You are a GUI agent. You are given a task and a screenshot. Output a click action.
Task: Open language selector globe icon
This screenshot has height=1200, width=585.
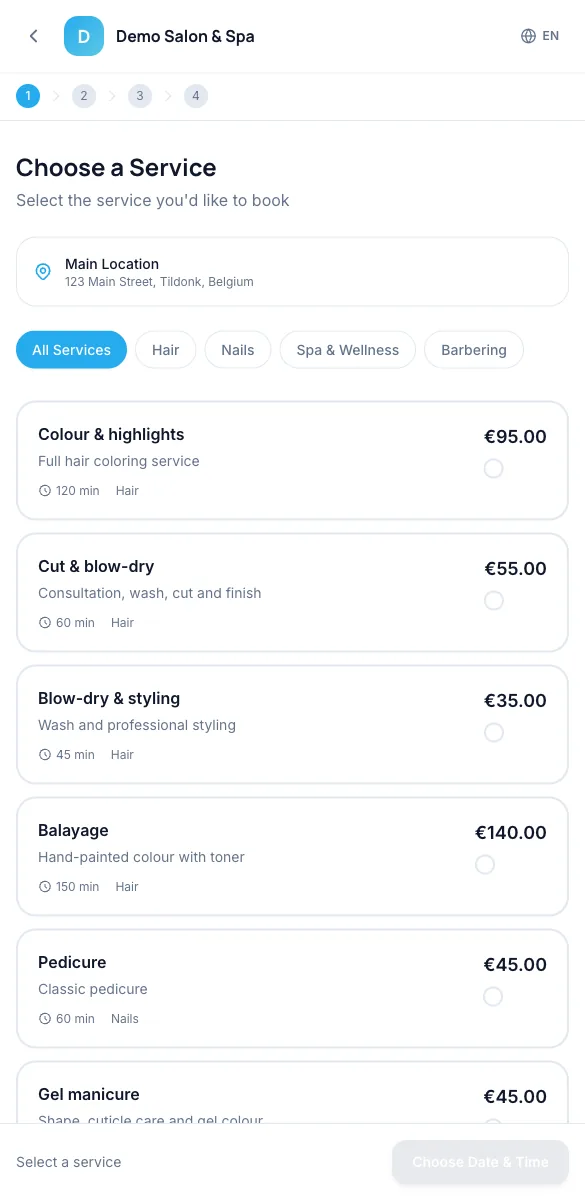[x=529, y=36]
